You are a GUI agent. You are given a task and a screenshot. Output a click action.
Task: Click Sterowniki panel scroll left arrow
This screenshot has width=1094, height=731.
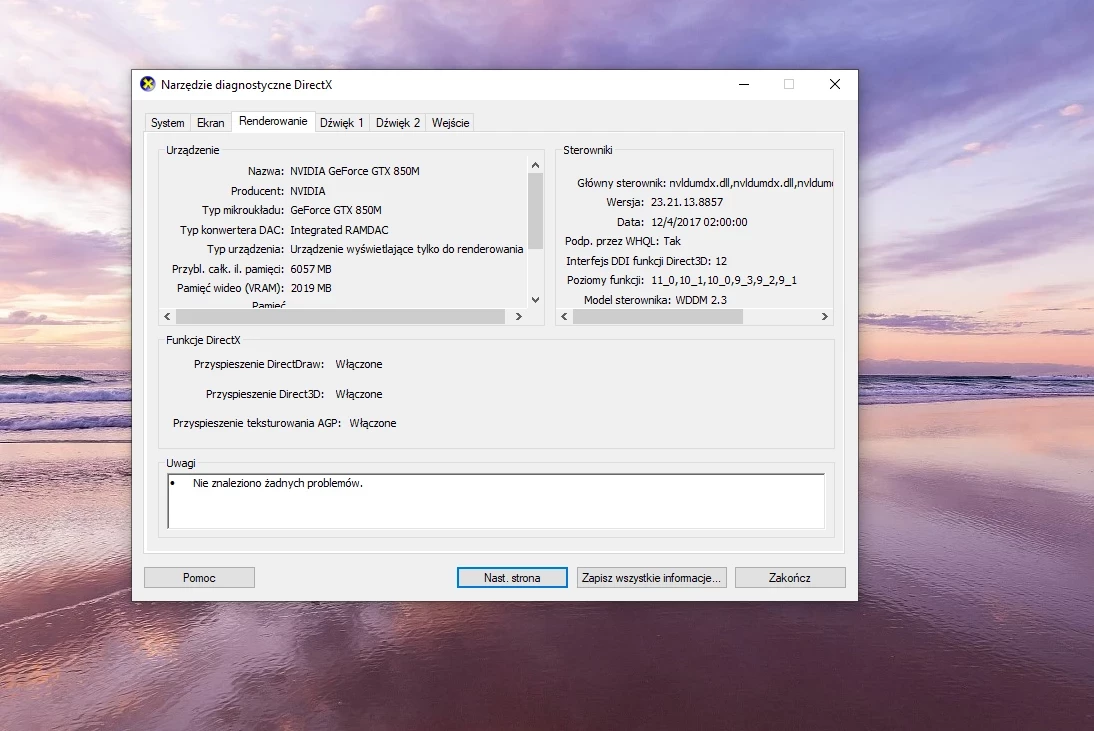point(564,316)
